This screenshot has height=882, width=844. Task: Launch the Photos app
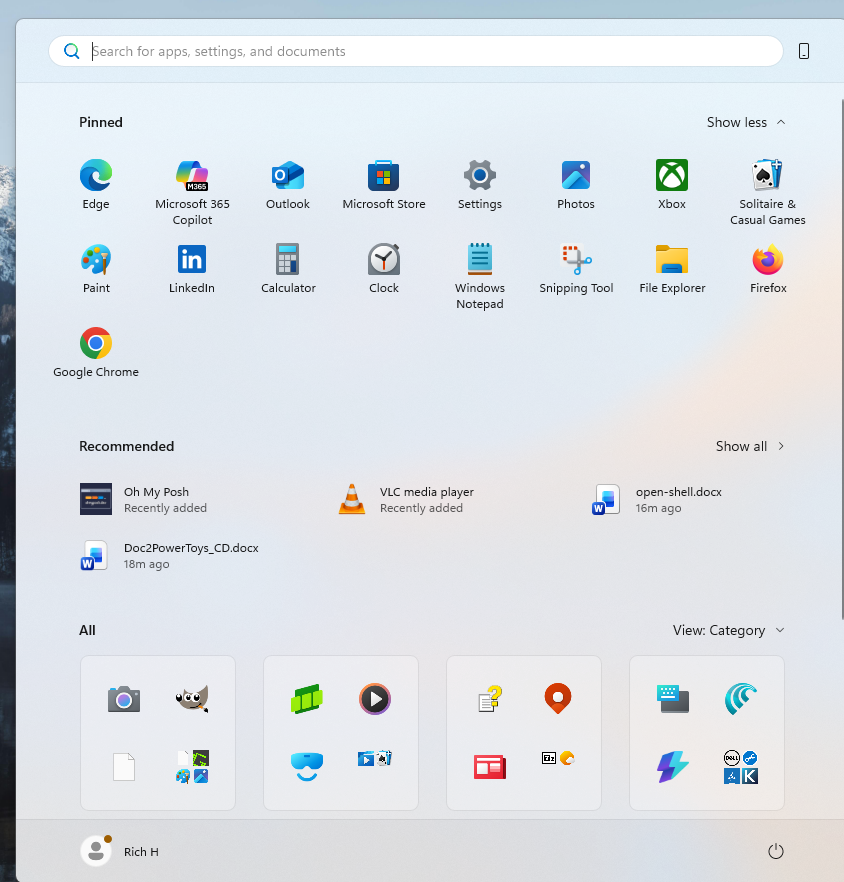pos(576,185)
